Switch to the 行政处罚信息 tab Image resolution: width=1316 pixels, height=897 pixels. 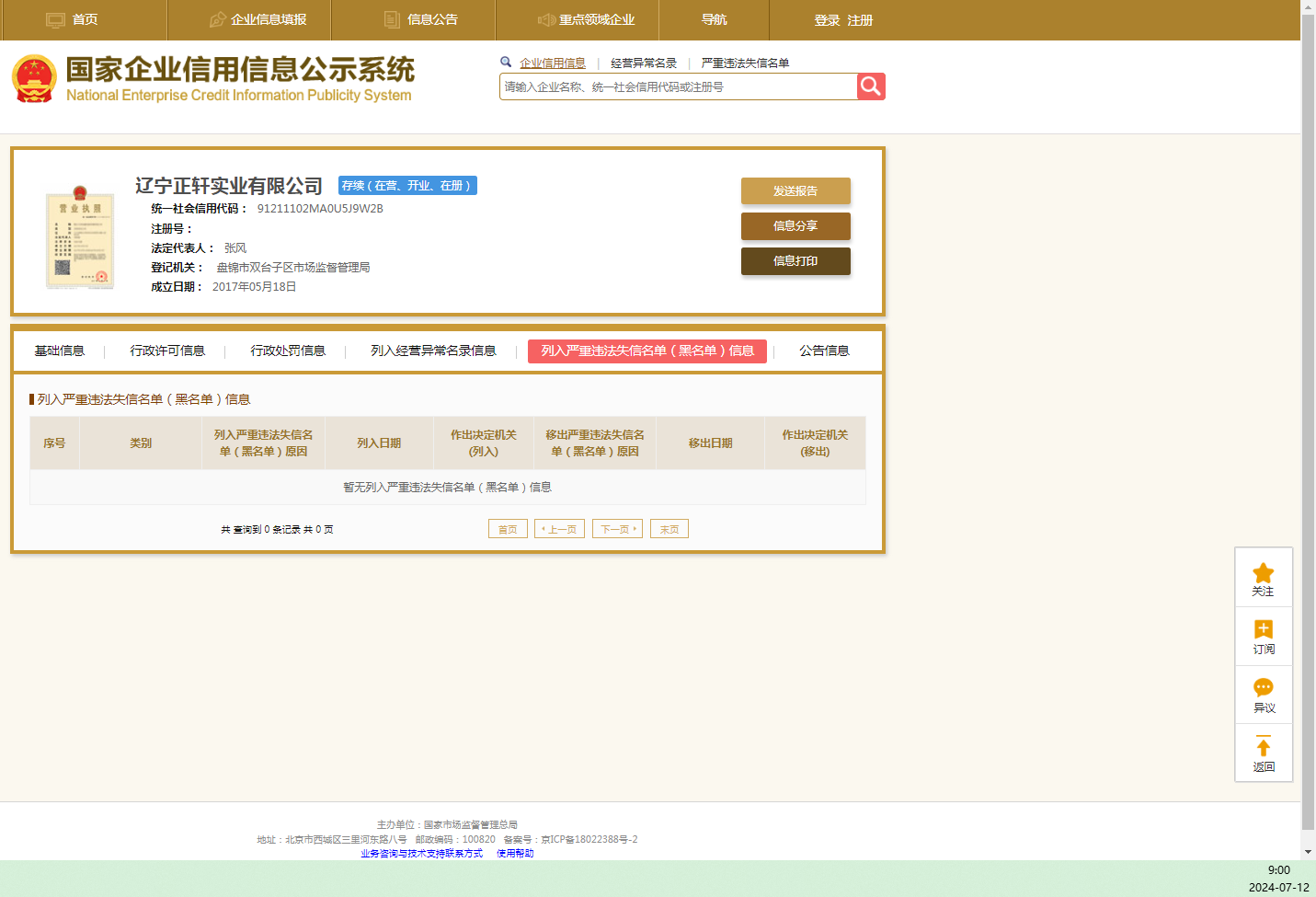[x=288, y=351]
